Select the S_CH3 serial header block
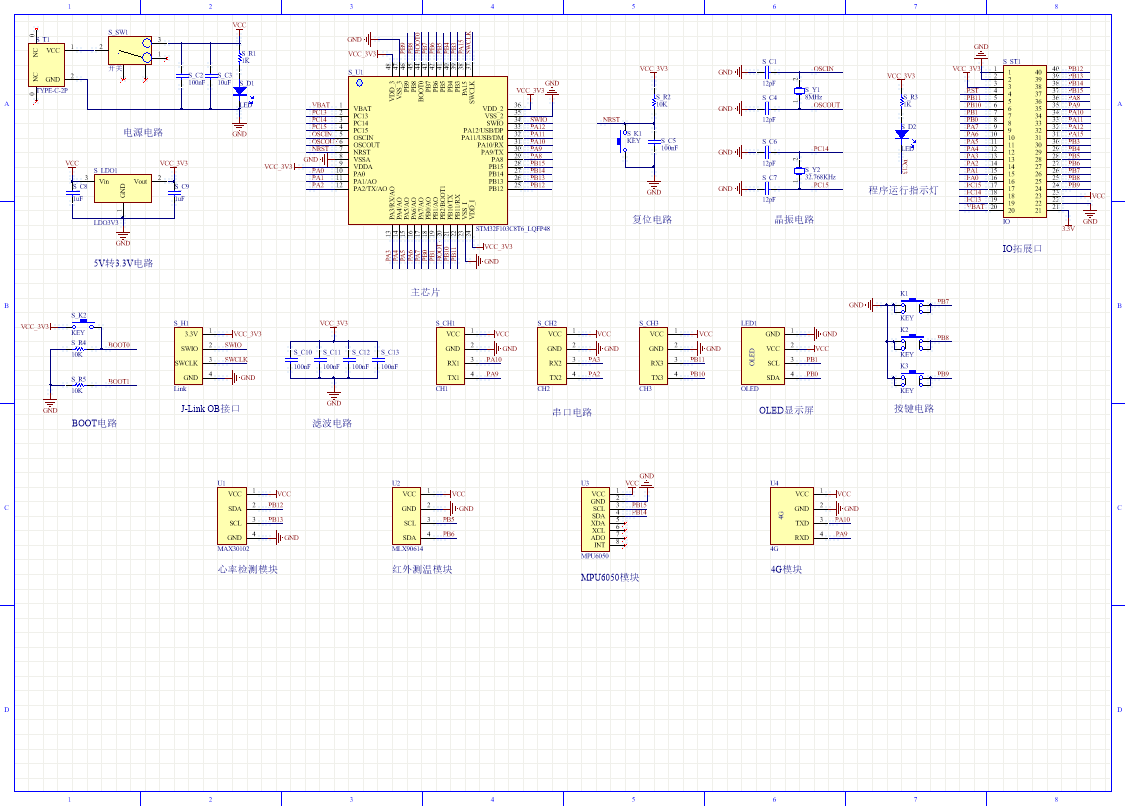 (x=654, y=356)
